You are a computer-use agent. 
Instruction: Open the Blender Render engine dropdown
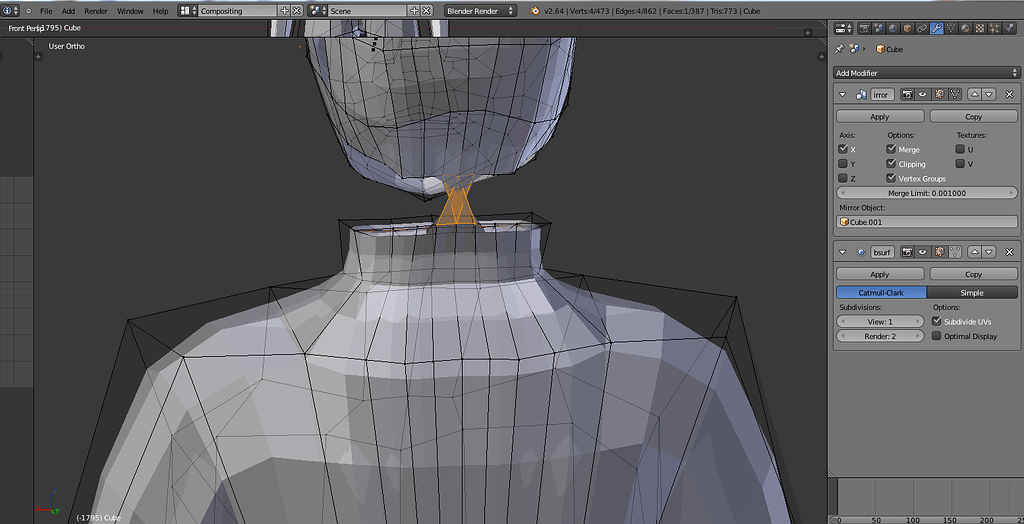coord(480,11)
